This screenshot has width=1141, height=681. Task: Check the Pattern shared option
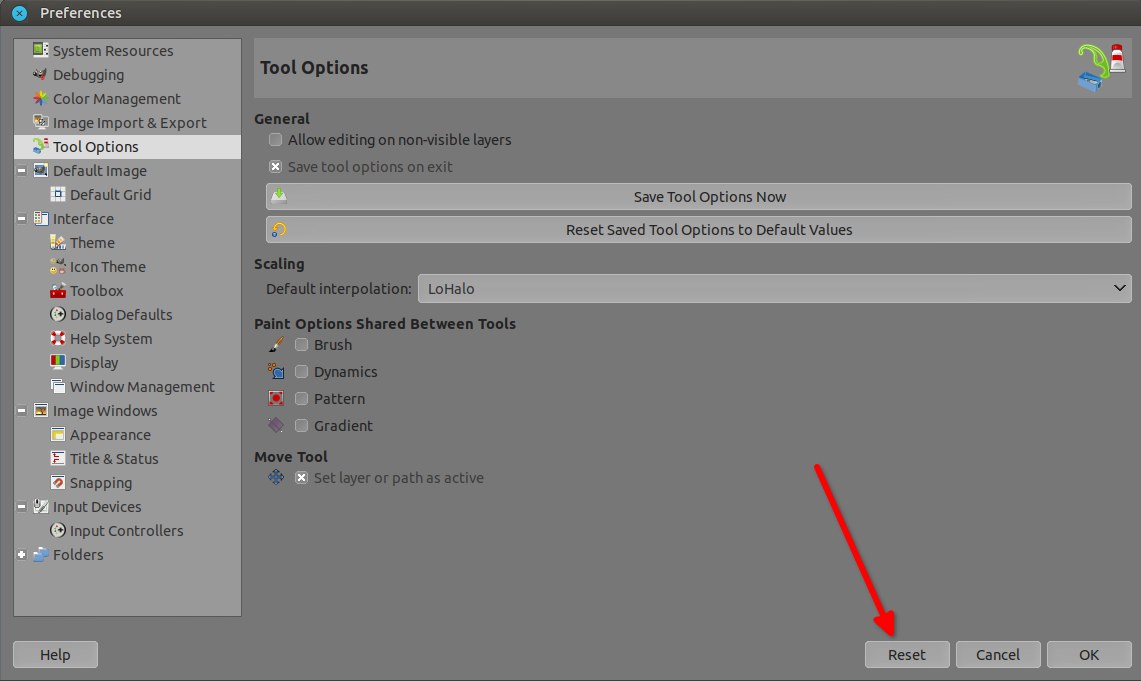[301, 398]
